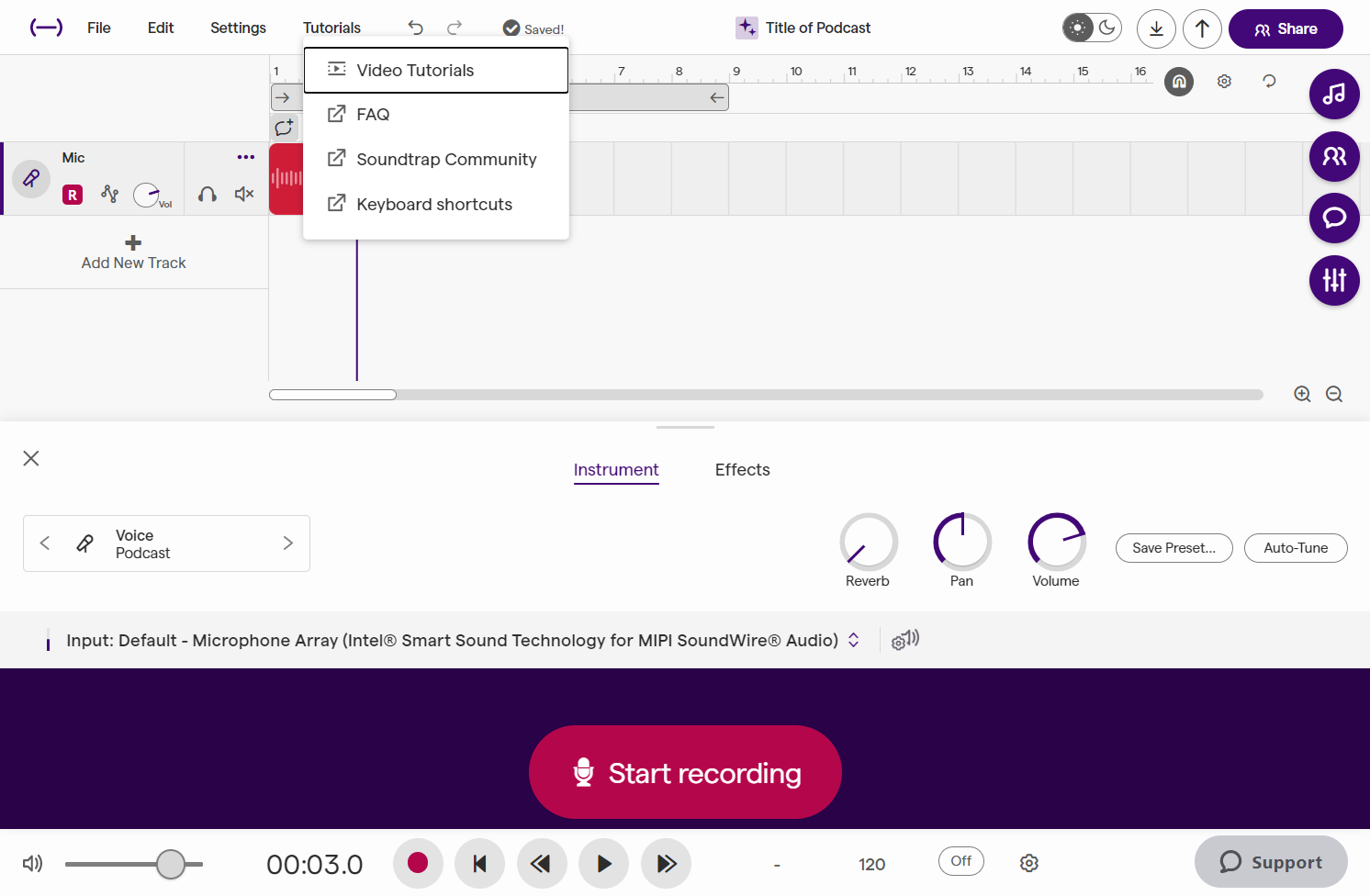Toggle headphone solo on Mic track
This screenshot has width=1370, height=896.
[208, 194]
